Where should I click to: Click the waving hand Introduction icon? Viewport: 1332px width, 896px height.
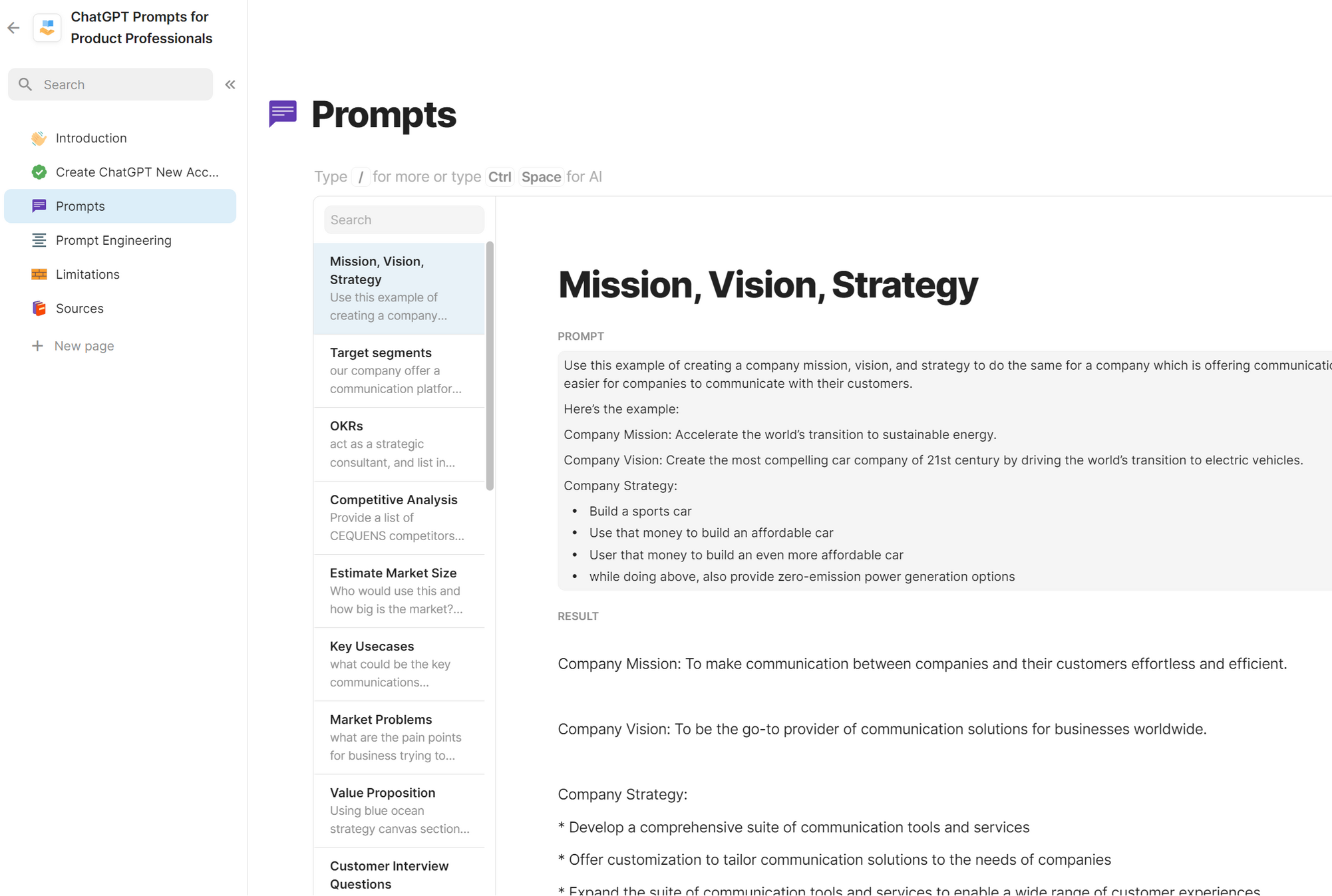[39, 138]
